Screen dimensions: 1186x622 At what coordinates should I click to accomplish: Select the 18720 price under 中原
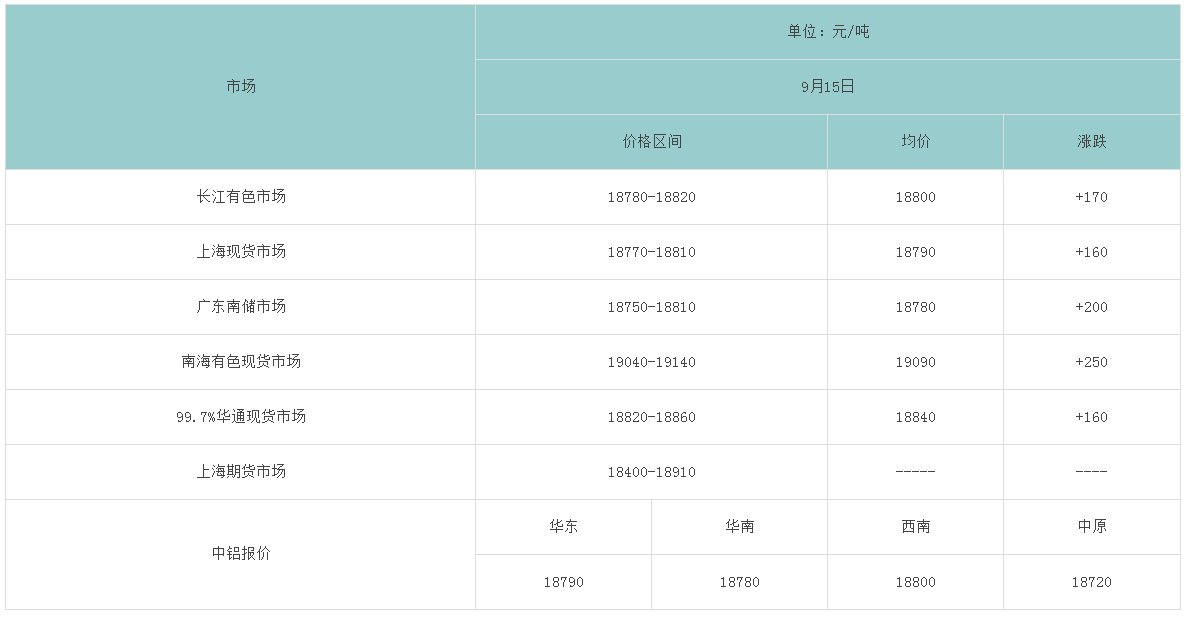1091,582
